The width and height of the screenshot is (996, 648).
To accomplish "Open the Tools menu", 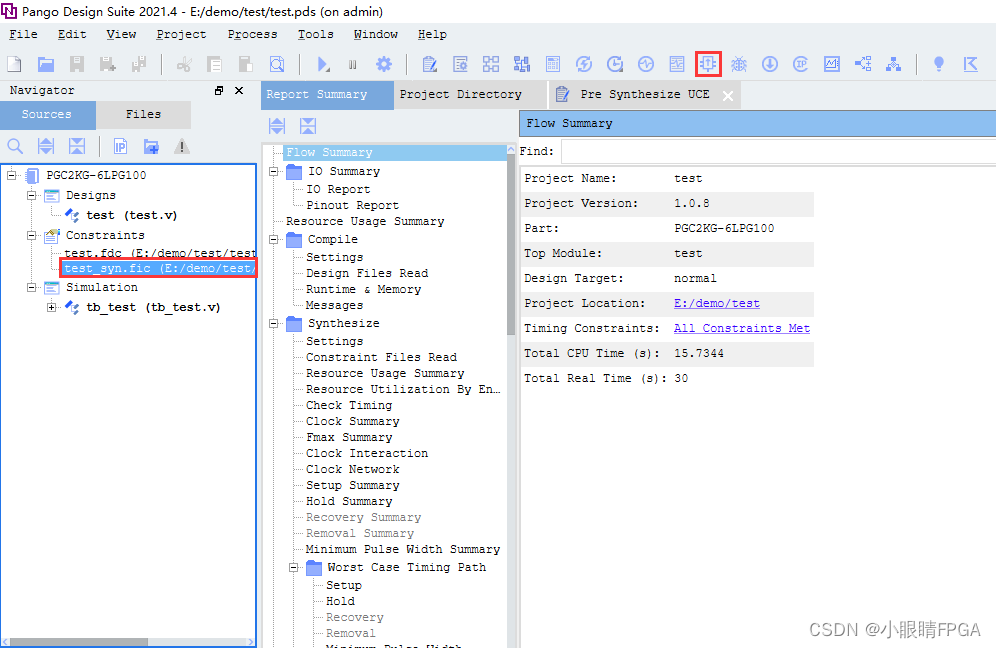I will (x=316, y=34).
